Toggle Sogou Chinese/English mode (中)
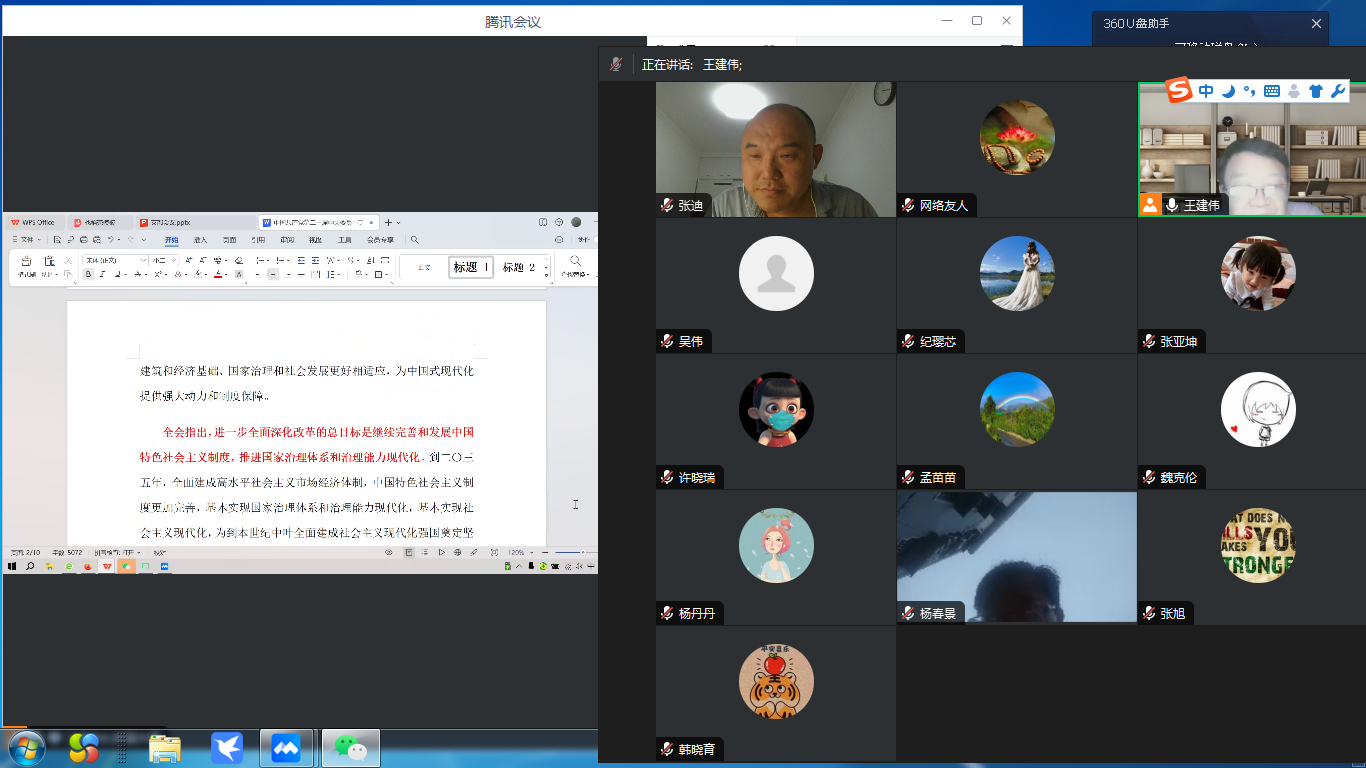 [x=1206, y=91]
